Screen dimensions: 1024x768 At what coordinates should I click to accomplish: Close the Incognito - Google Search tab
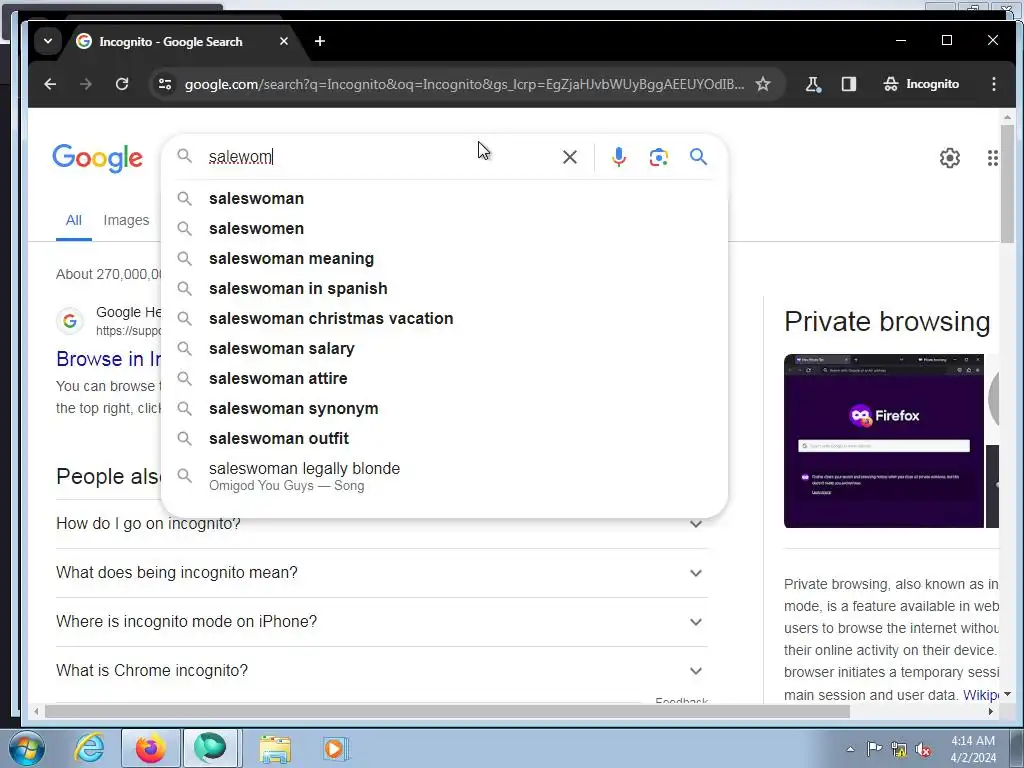click(x=283, y=41)
